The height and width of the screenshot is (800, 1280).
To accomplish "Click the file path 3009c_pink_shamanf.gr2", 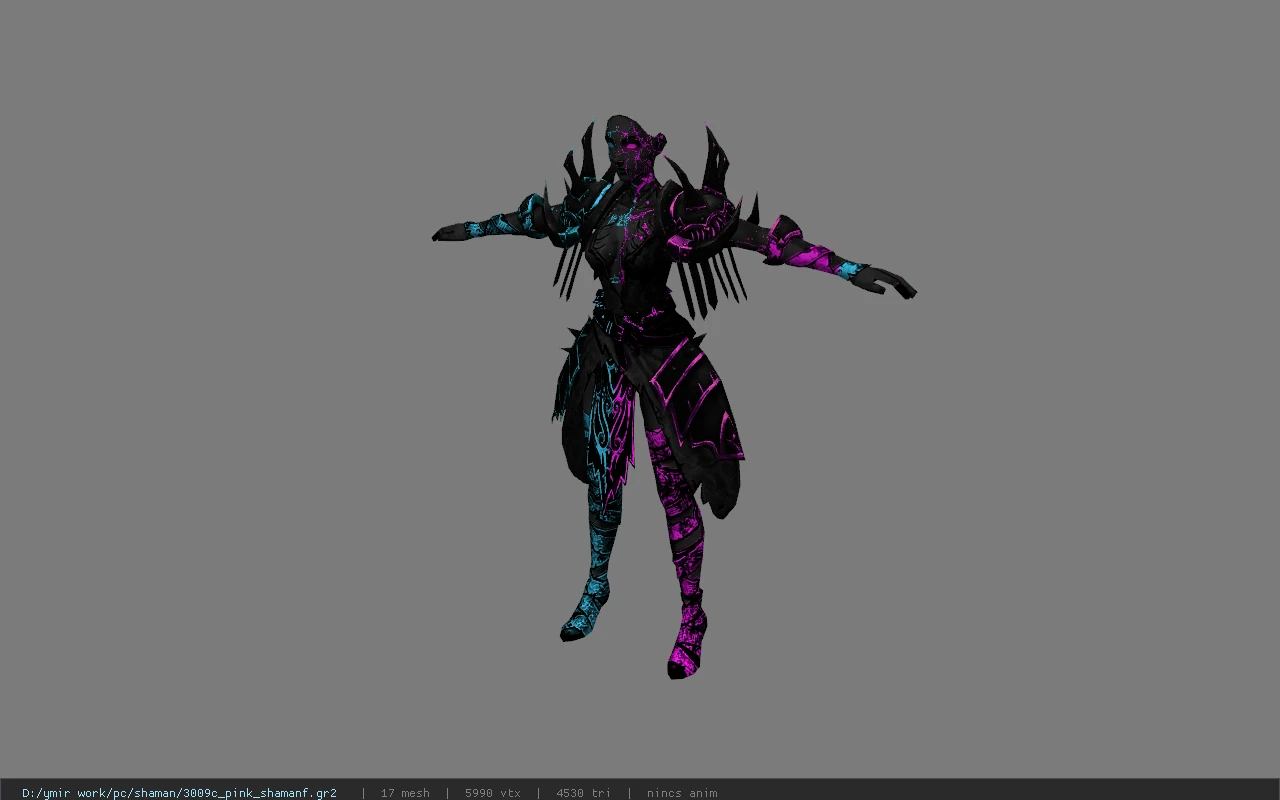I will pyautogui.click(x=179, y=793).
